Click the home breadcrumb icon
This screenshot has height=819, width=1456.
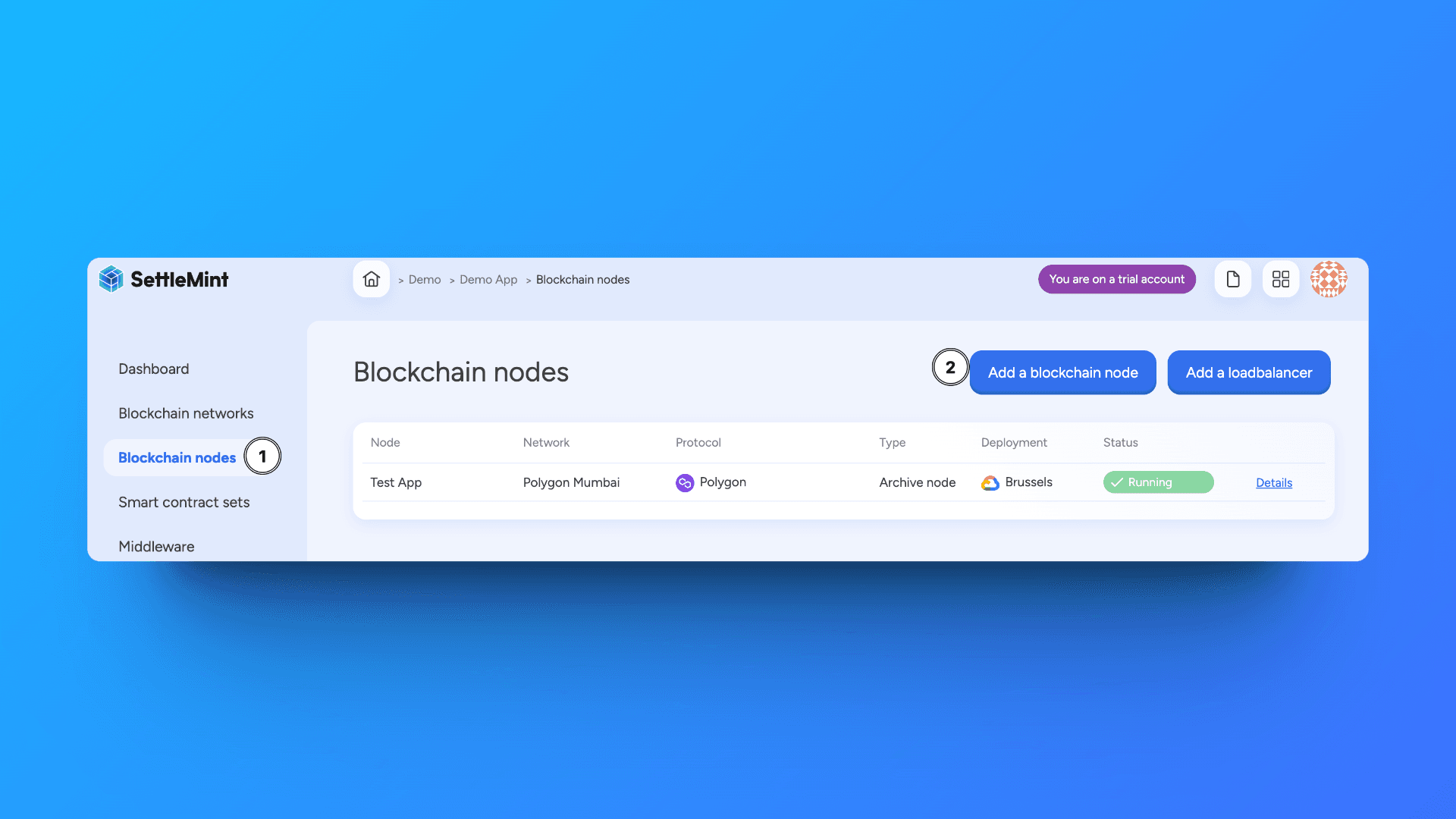pyautogui.click(x=372, y=280)
